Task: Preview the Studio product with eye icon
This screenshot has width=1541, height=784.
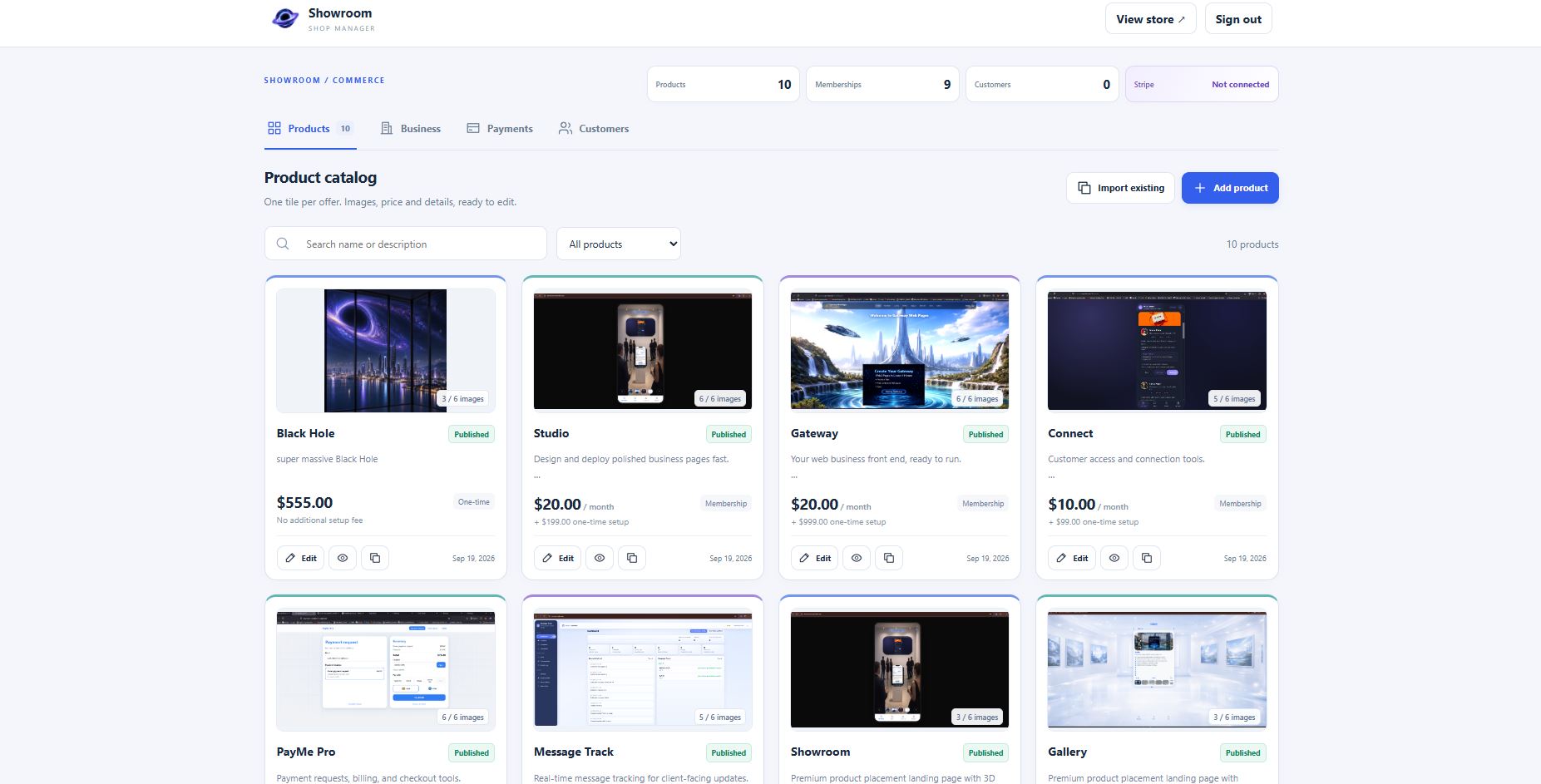Action: 600,558
